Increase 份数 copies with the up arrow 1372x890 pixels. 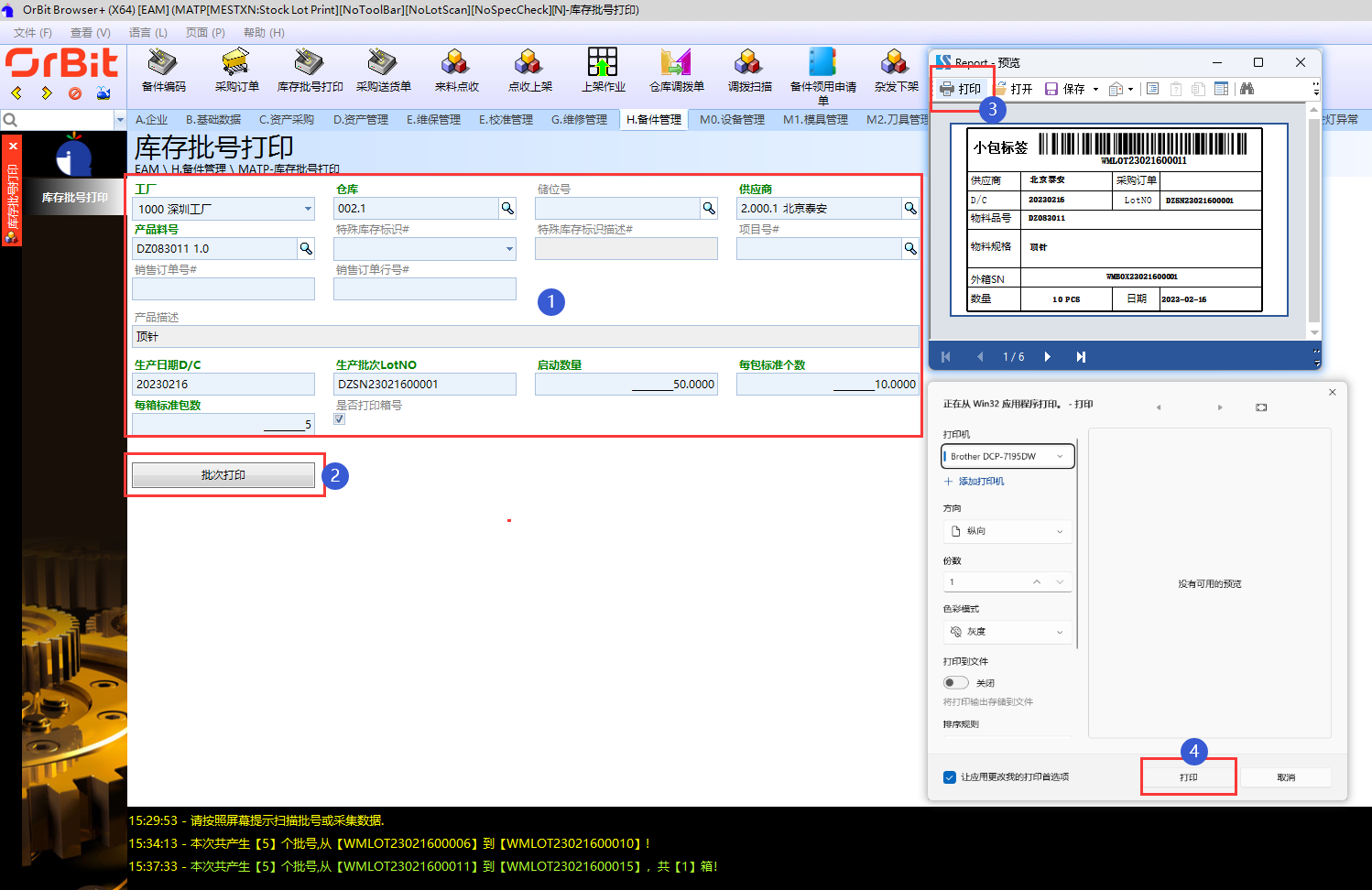coord(1037,581)
